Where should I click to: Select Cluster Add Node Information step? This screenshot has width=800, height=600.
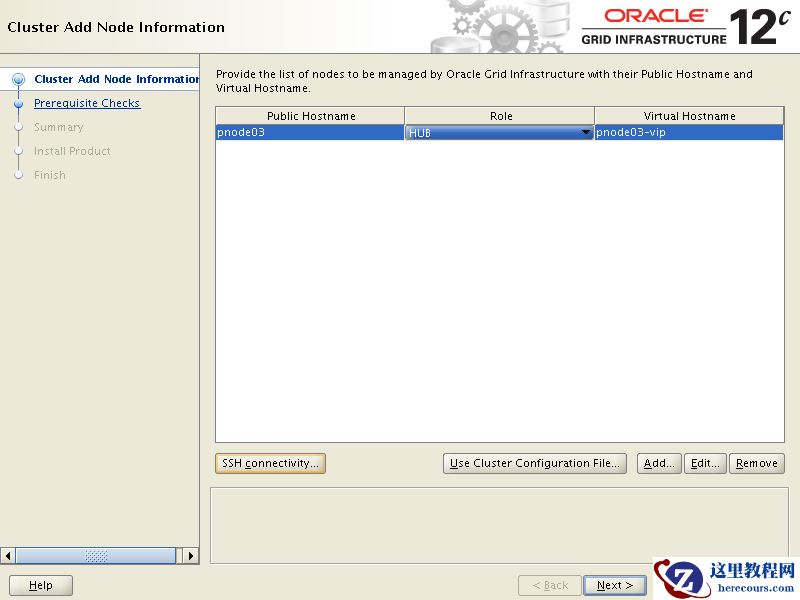coord(116,79)
